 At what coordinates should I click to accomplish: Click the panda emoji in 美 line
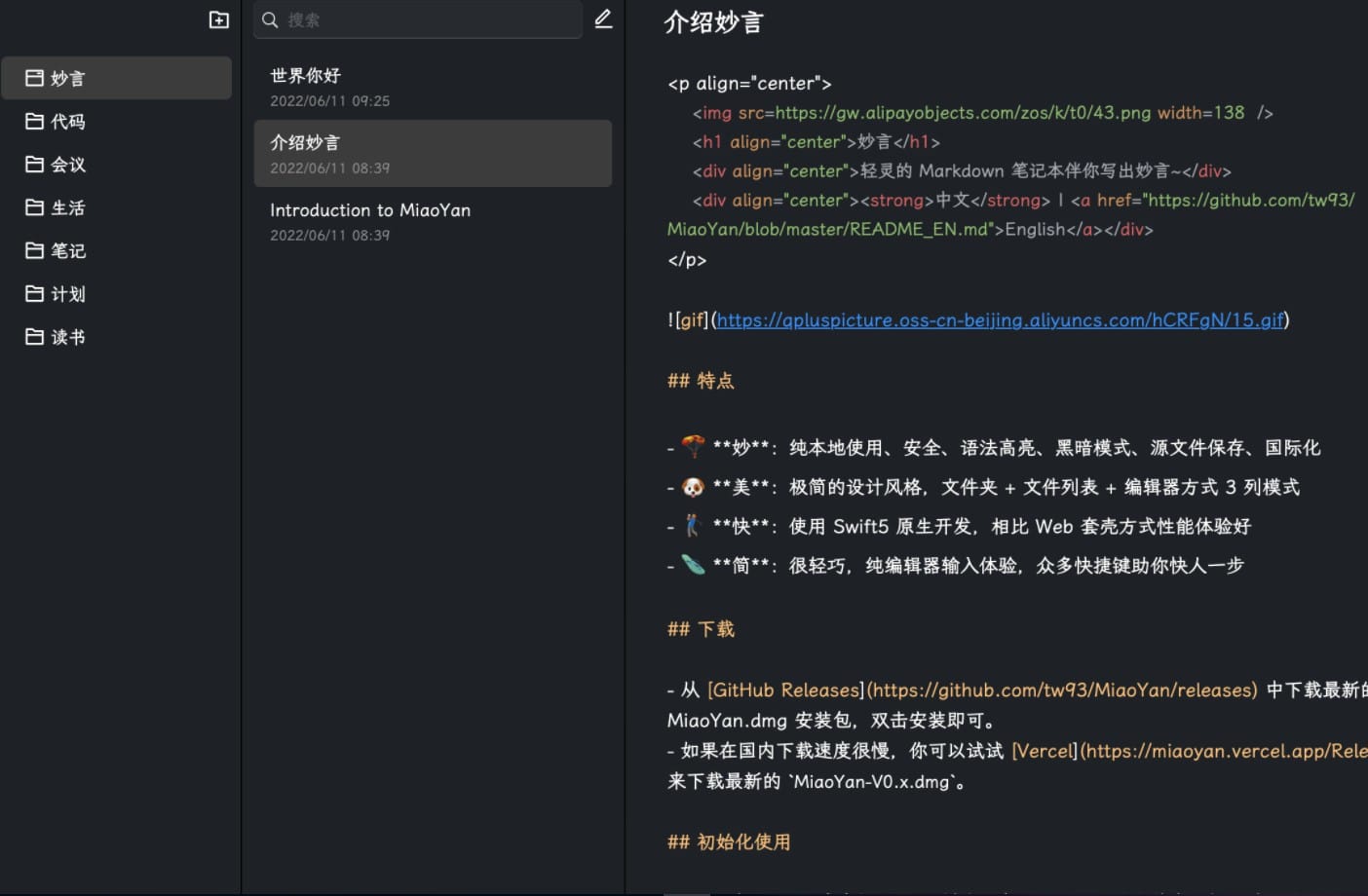point(693,487)
